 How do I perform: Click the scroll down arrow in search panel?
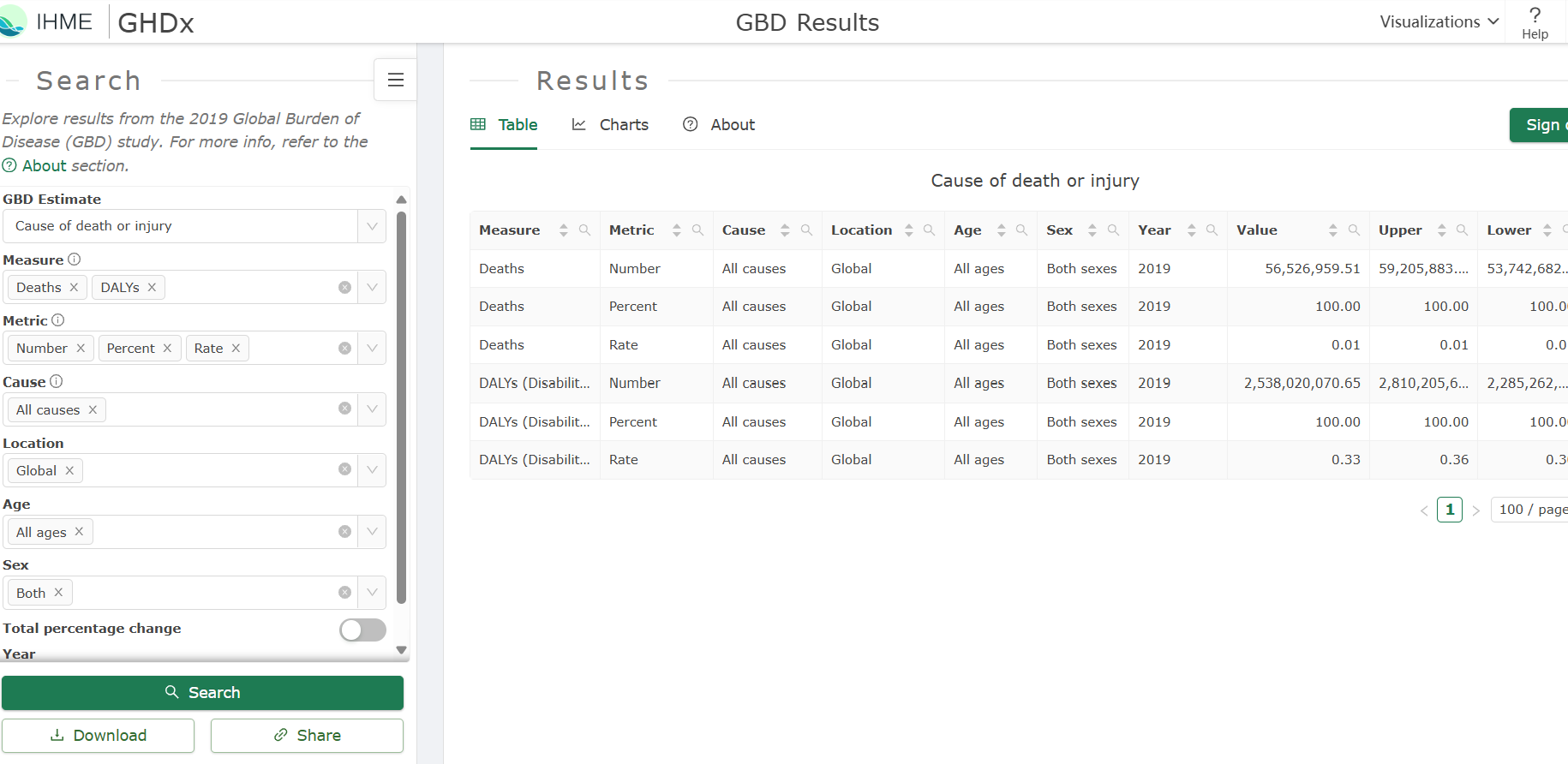[x=401, y=650]
